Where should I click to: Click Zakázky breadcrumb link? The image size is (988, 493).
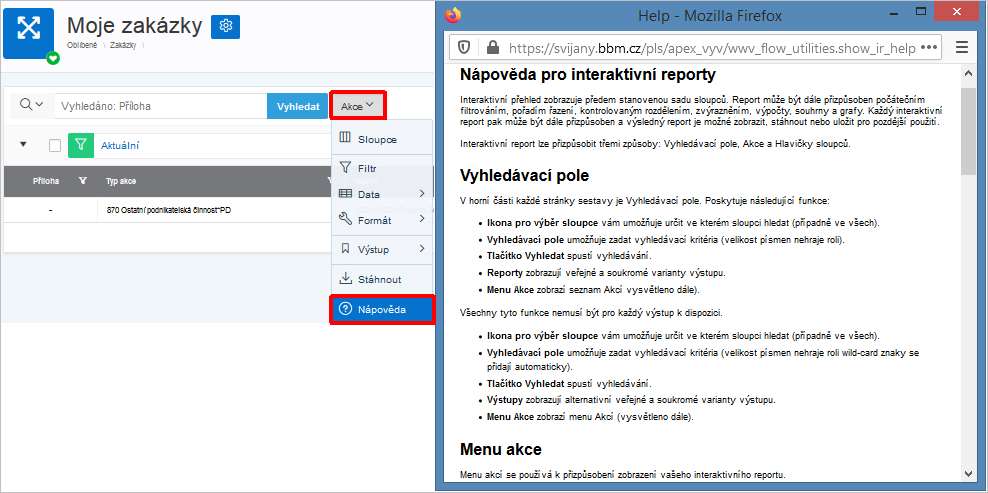(123, 45)
